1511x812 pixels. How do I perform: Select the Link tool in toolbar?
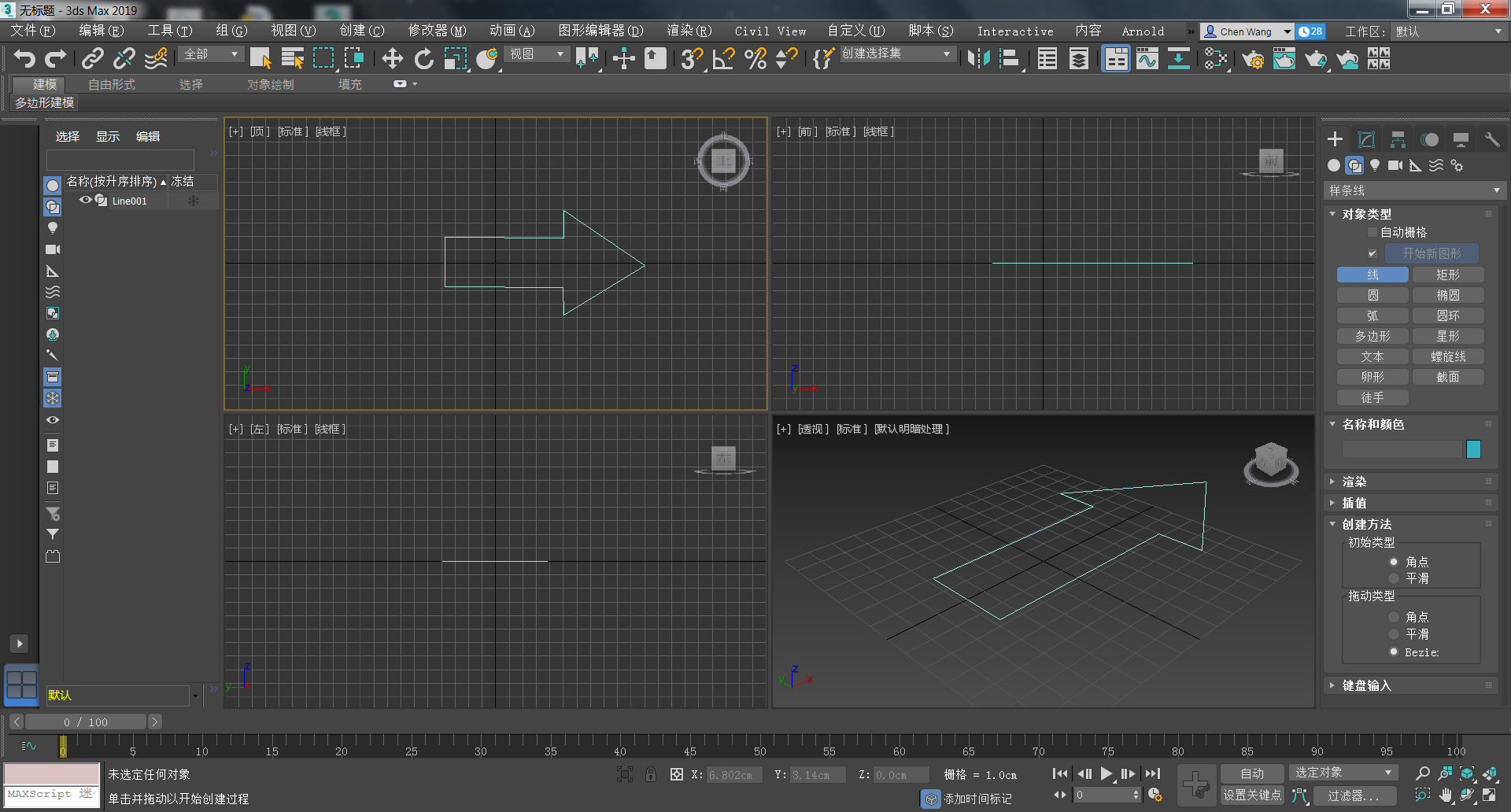coord(93,59)
